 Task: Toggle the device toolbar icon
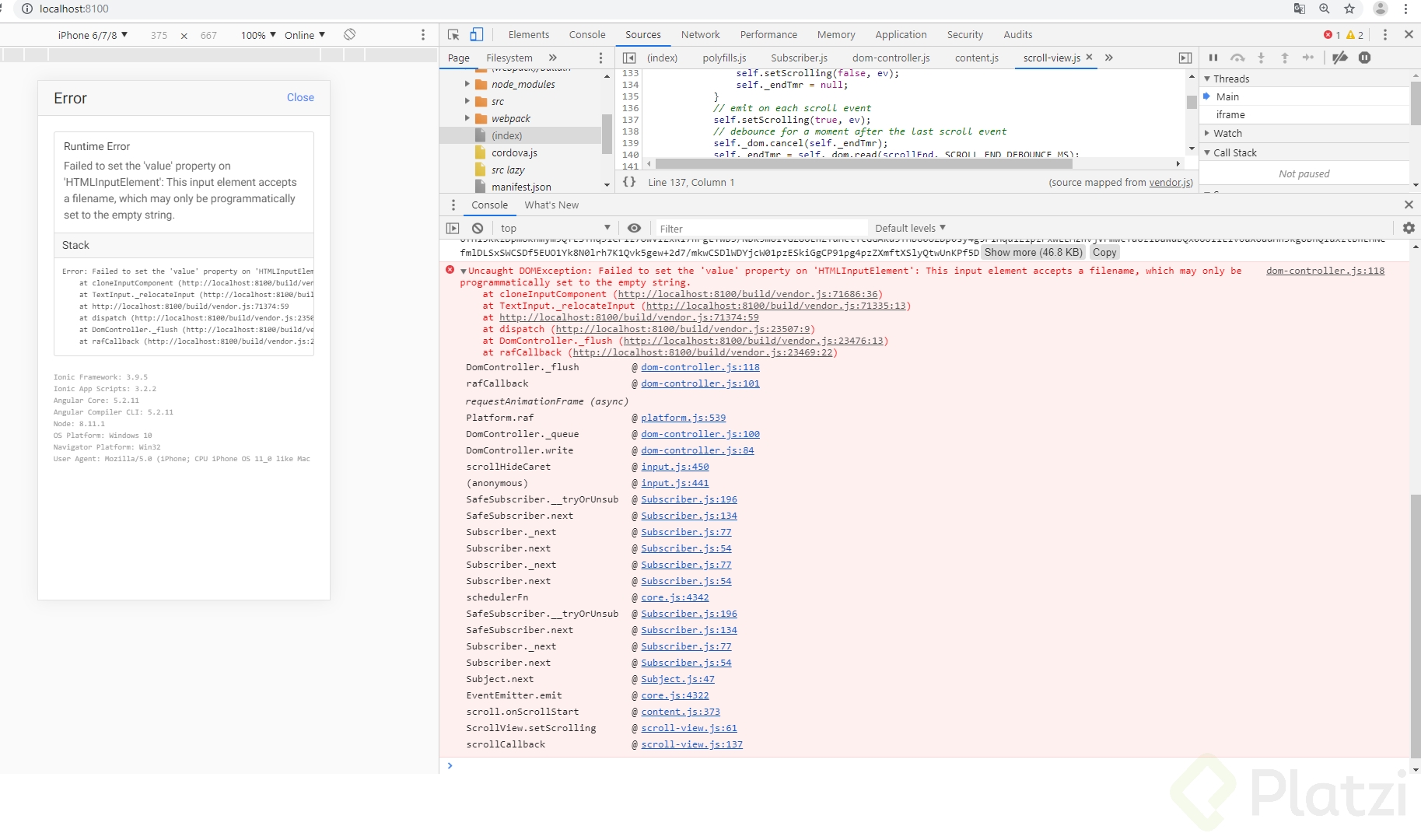pyautogui.click(x=477, y=35)
